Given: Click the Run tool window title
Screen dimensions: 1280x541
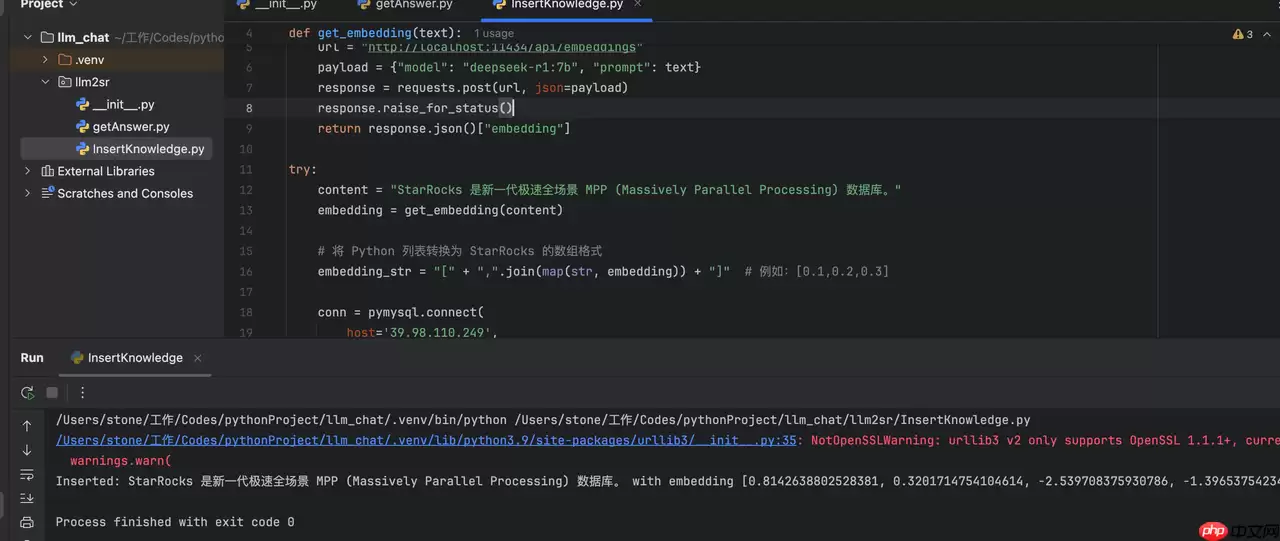Looking at the screenshot, I should pyautogui.click(x=32, y=358).
